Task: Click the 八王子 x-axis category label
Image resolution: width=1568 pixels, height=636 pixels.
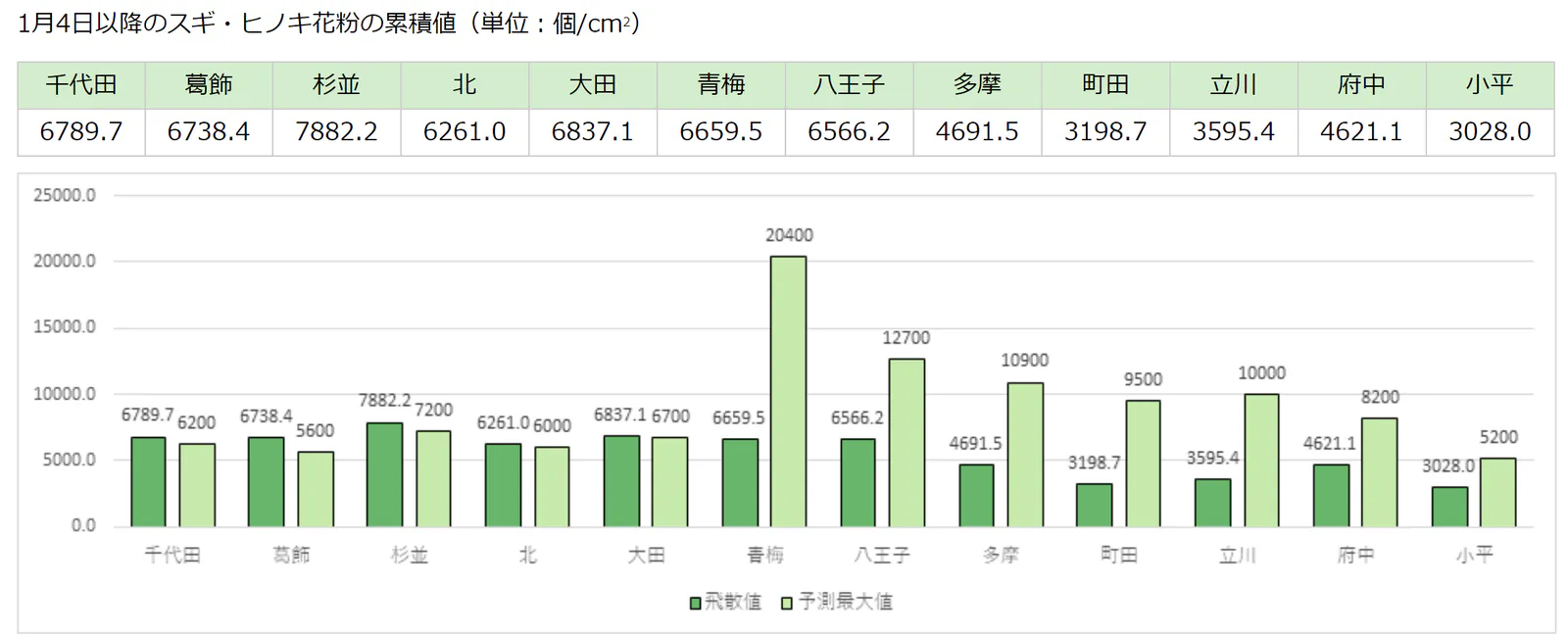Action: tap(882, 556)
